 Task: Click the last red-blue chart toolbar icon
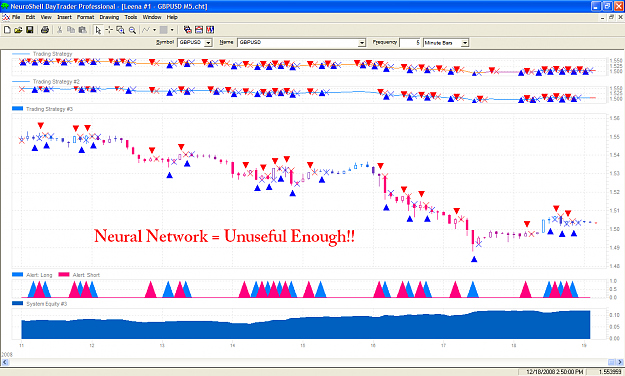pyautogui.click(x=210, y=30)
